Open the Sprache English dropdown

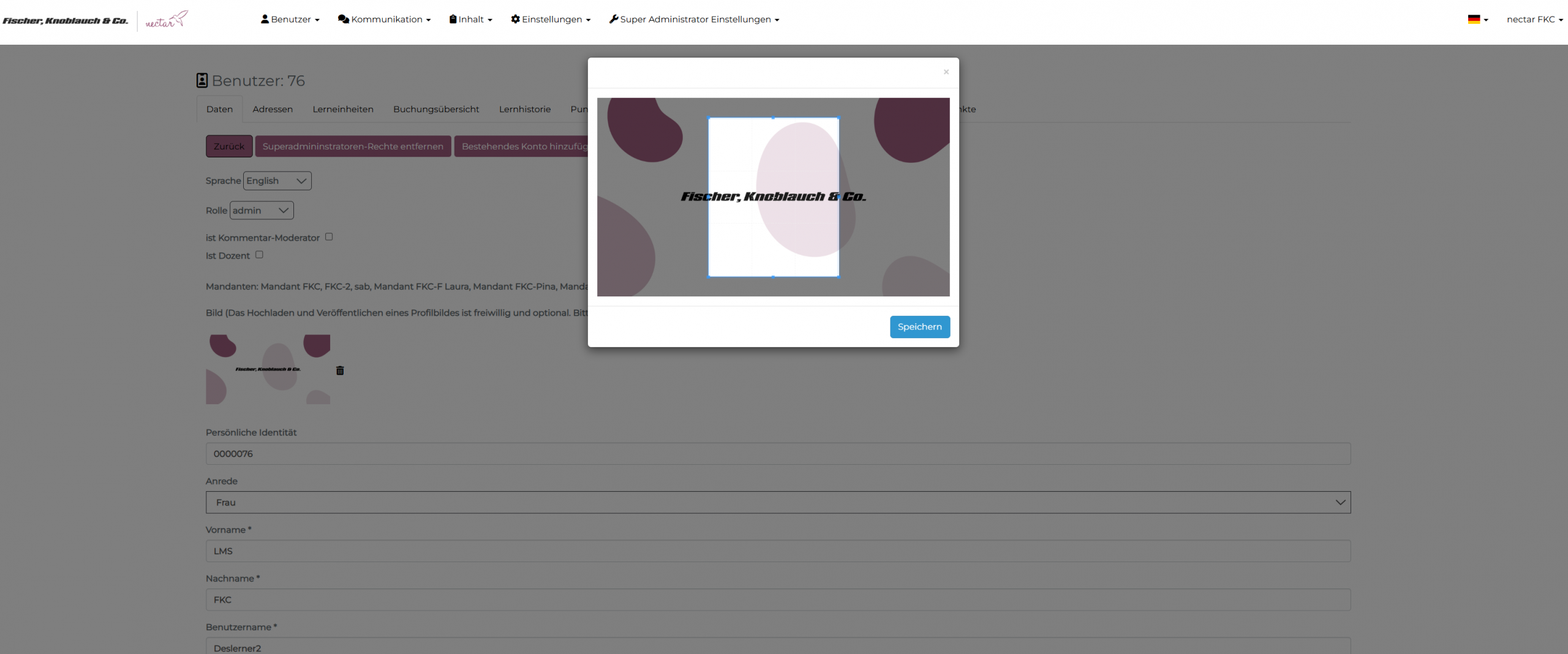click(277, 181)
